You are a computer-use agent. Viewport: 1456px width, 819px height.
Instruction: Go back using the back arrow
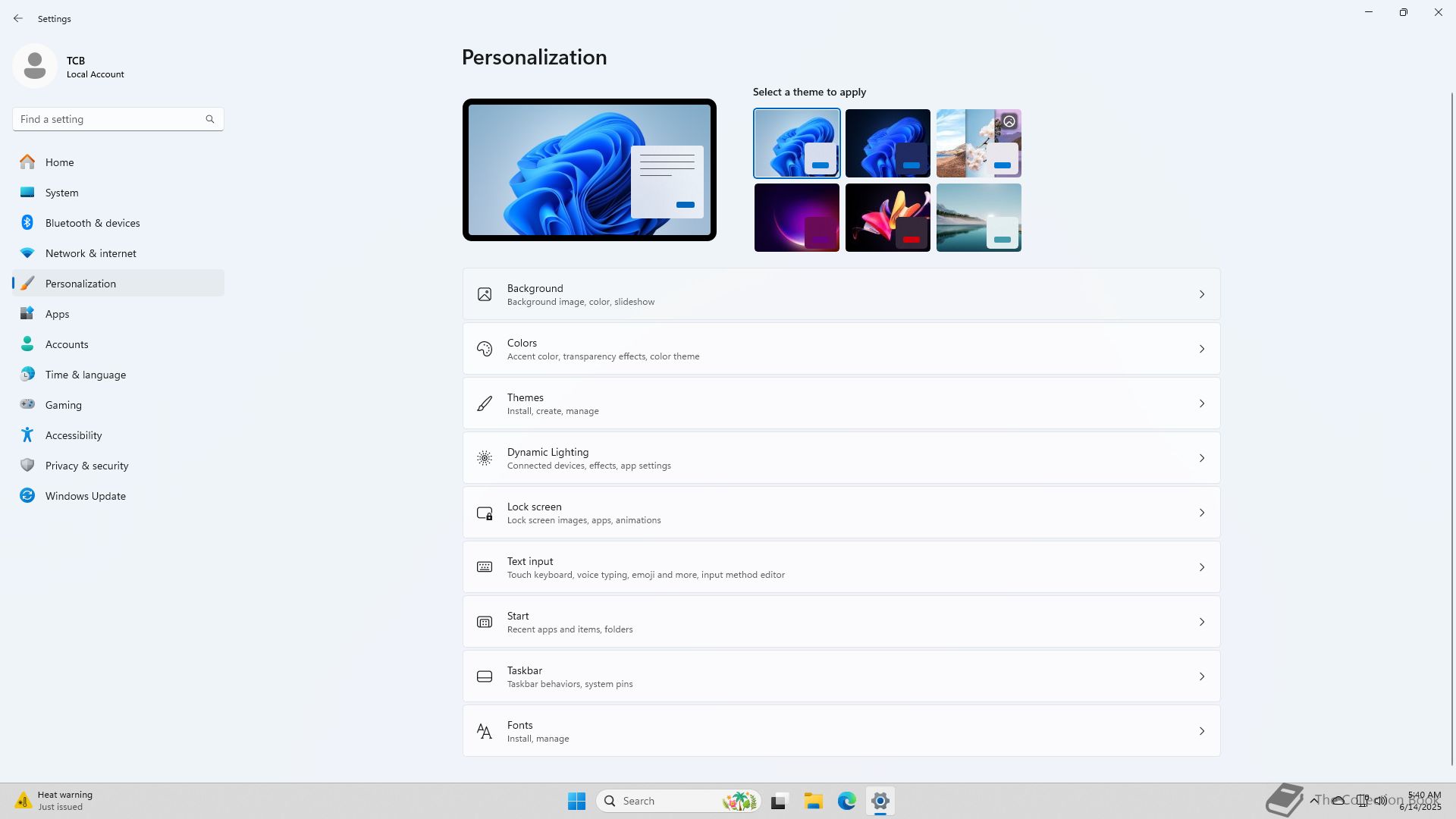click(x=18, y=18)
